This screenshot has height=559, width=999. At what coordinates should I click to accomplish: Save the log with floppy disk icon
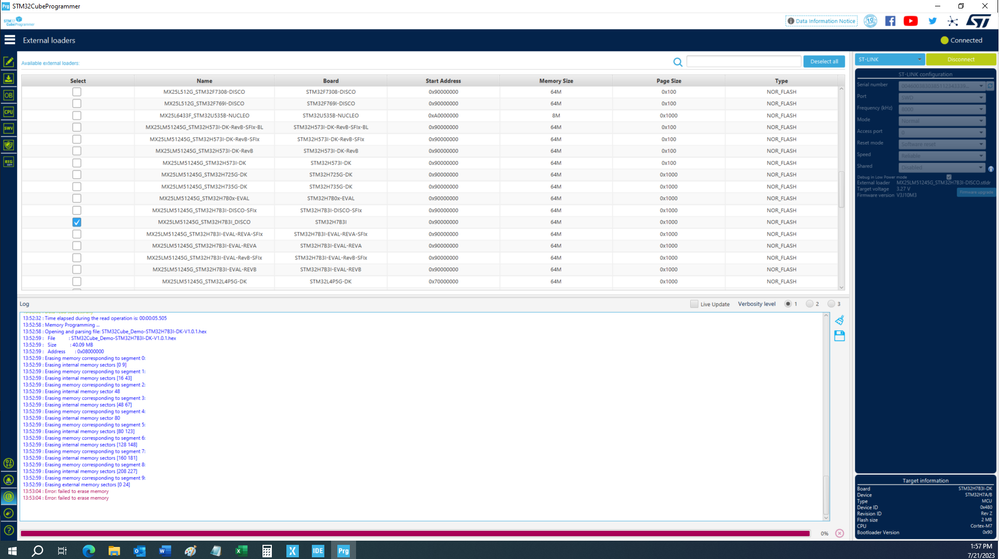click(839, 336)
